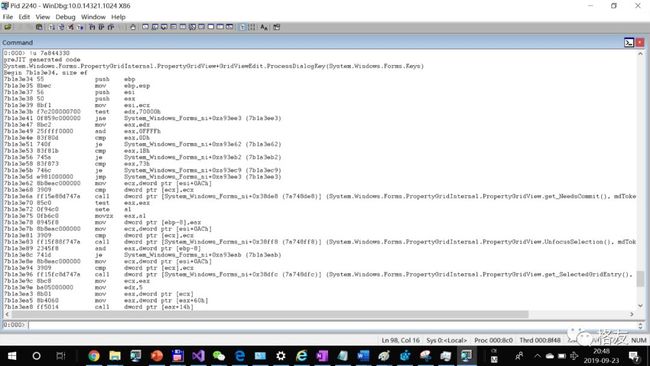Image resolution: width=650 pixels, height=366 pixels.
Task: Click the 'Begin 7b1a3e34, size ef' line
Action: point(46,73)
